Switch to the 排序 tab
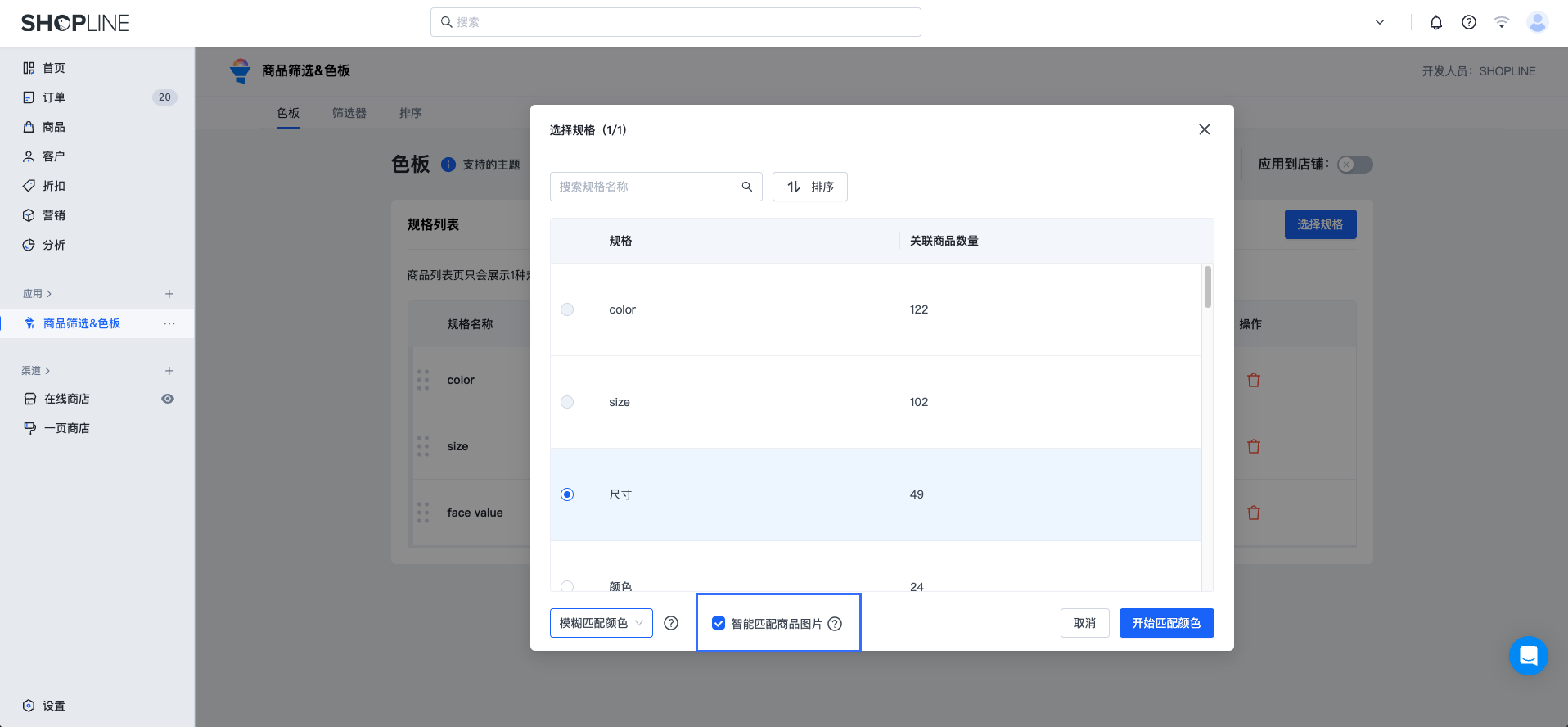 tap(410, 113)
